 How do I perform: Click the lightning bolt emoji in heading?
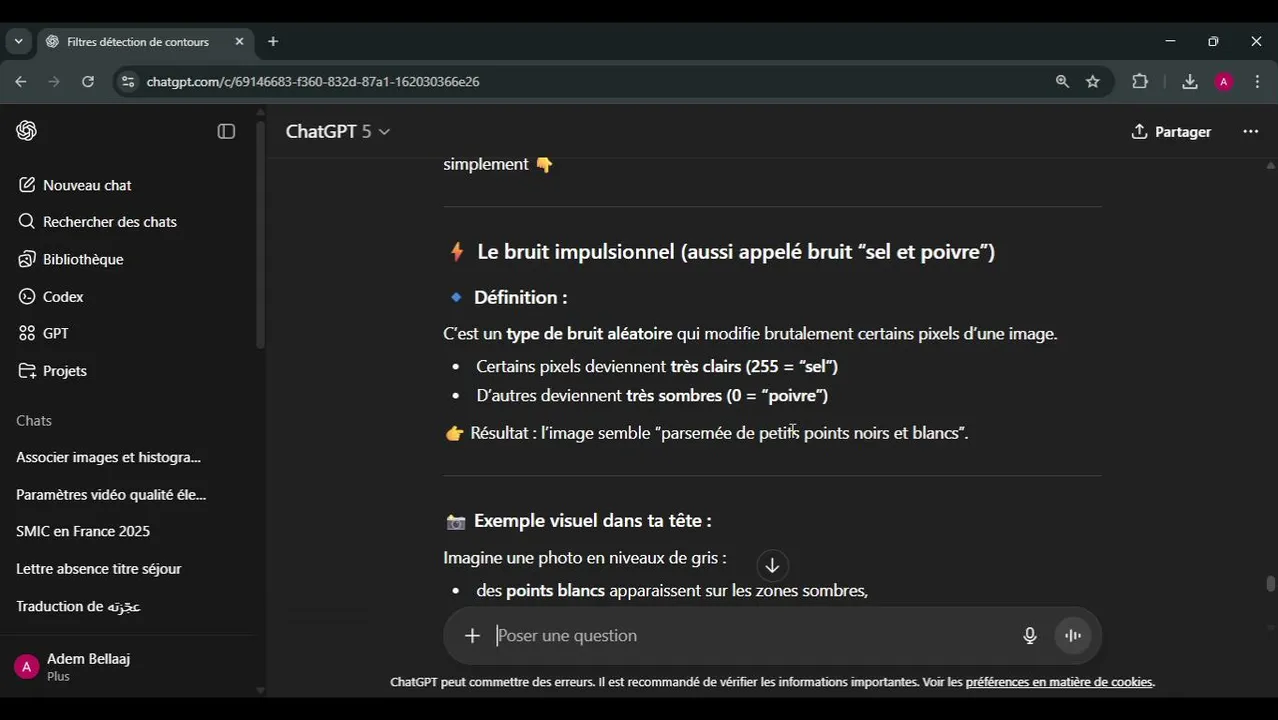click(x=457, y=252)
